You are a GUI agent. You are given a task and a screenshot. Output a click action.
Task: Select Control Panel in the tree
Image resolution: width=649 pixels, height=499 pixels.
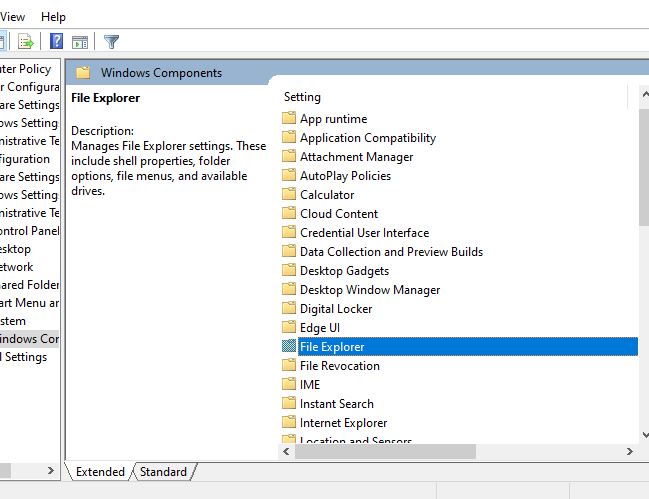(29, 231)
